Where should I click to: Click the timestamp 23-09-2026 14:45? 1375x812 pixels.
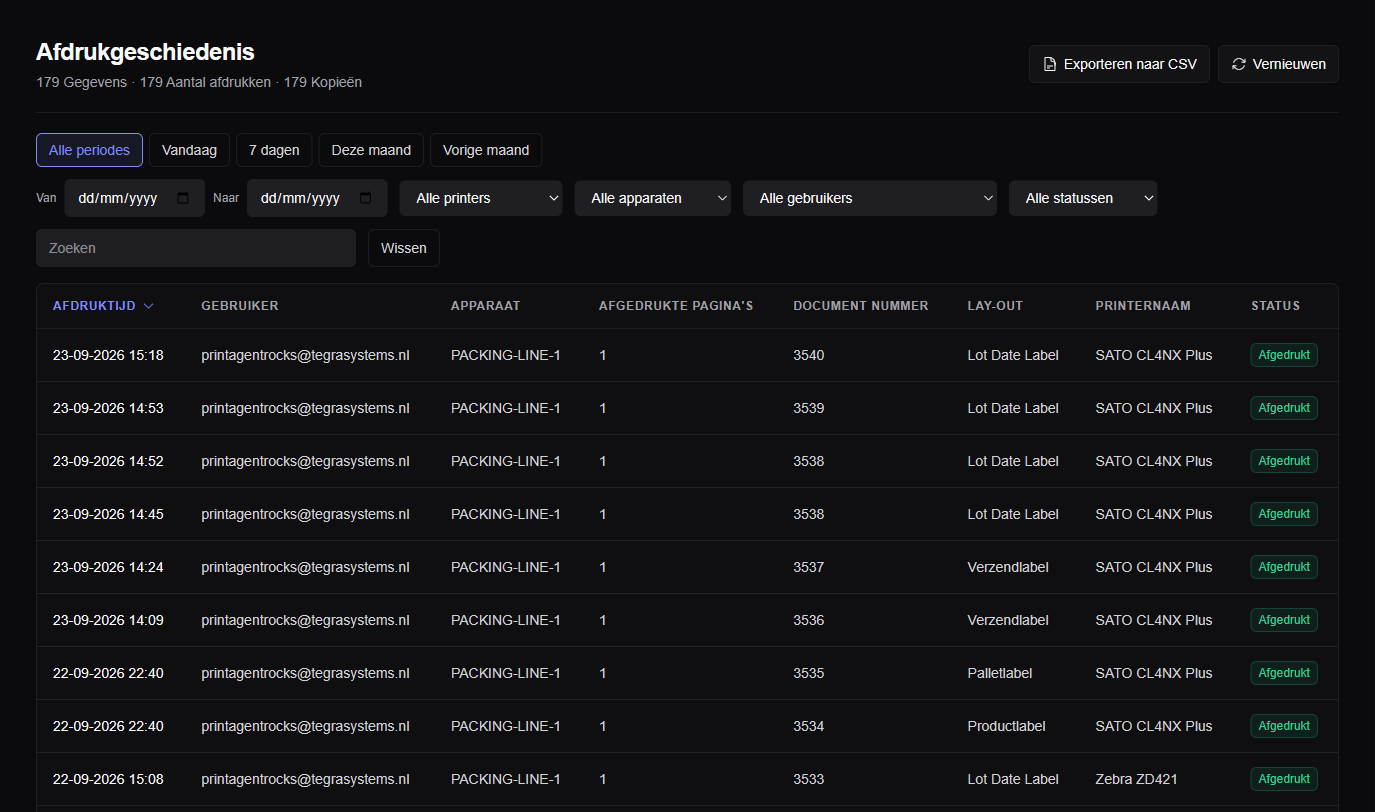point(108,514)
